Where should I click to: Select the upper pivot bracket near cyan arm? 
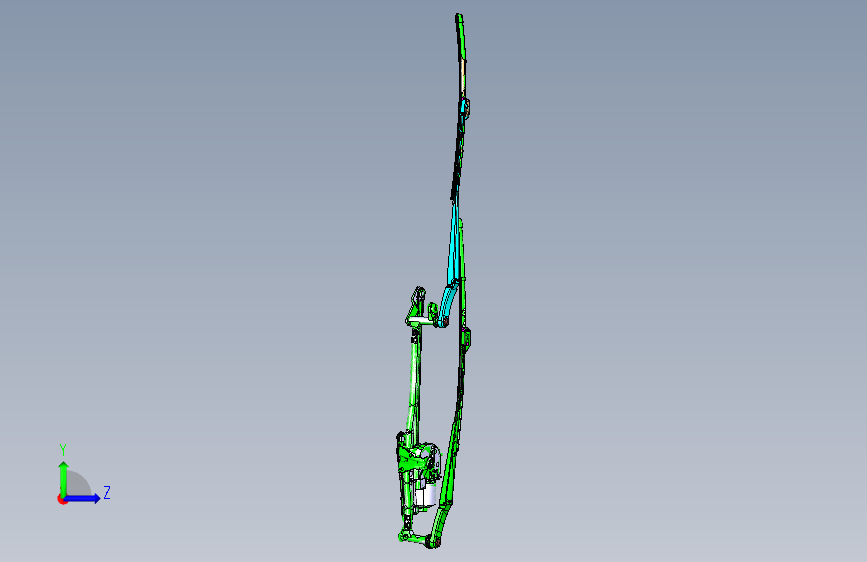pos(418,307)
